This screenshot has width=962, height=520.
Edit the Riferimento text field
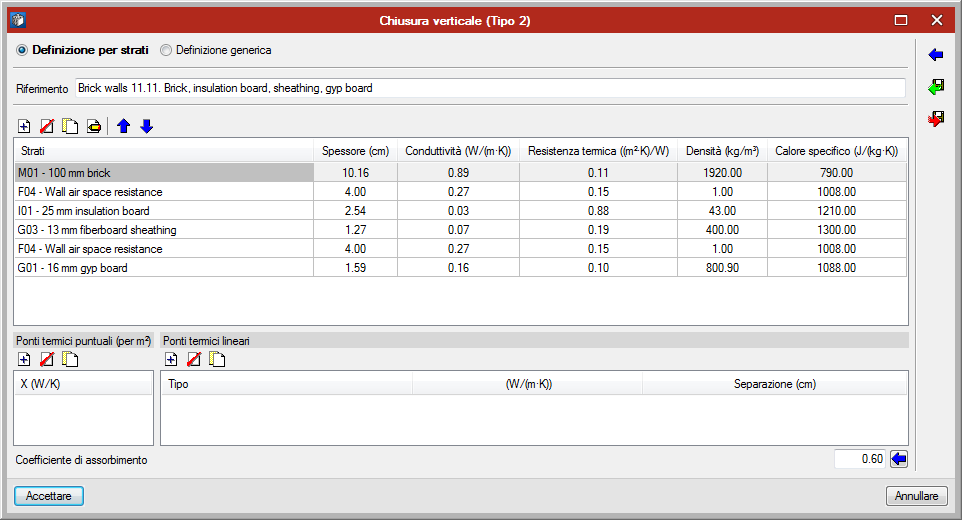click(x=490, y=88)
